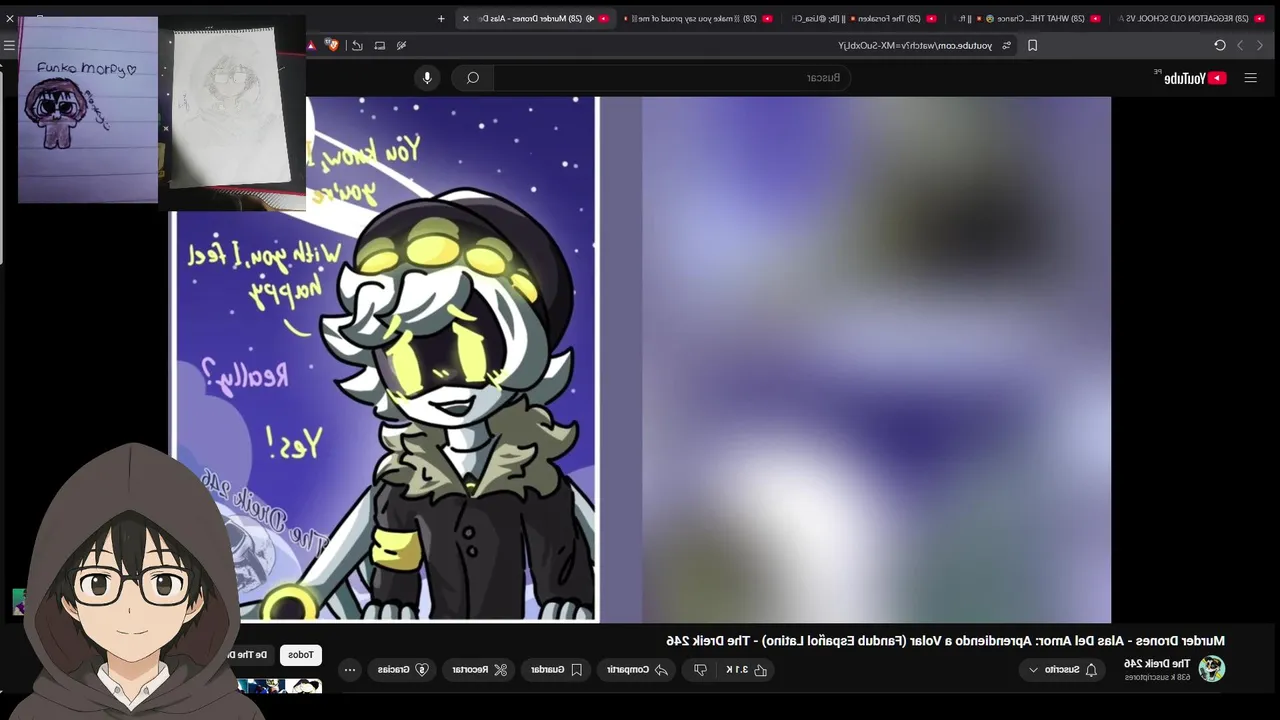The width and height of the screenshot is (1280, 720).
Task: Switch to the WHAT THE... Chance tab
Action: pos(1025,18)
